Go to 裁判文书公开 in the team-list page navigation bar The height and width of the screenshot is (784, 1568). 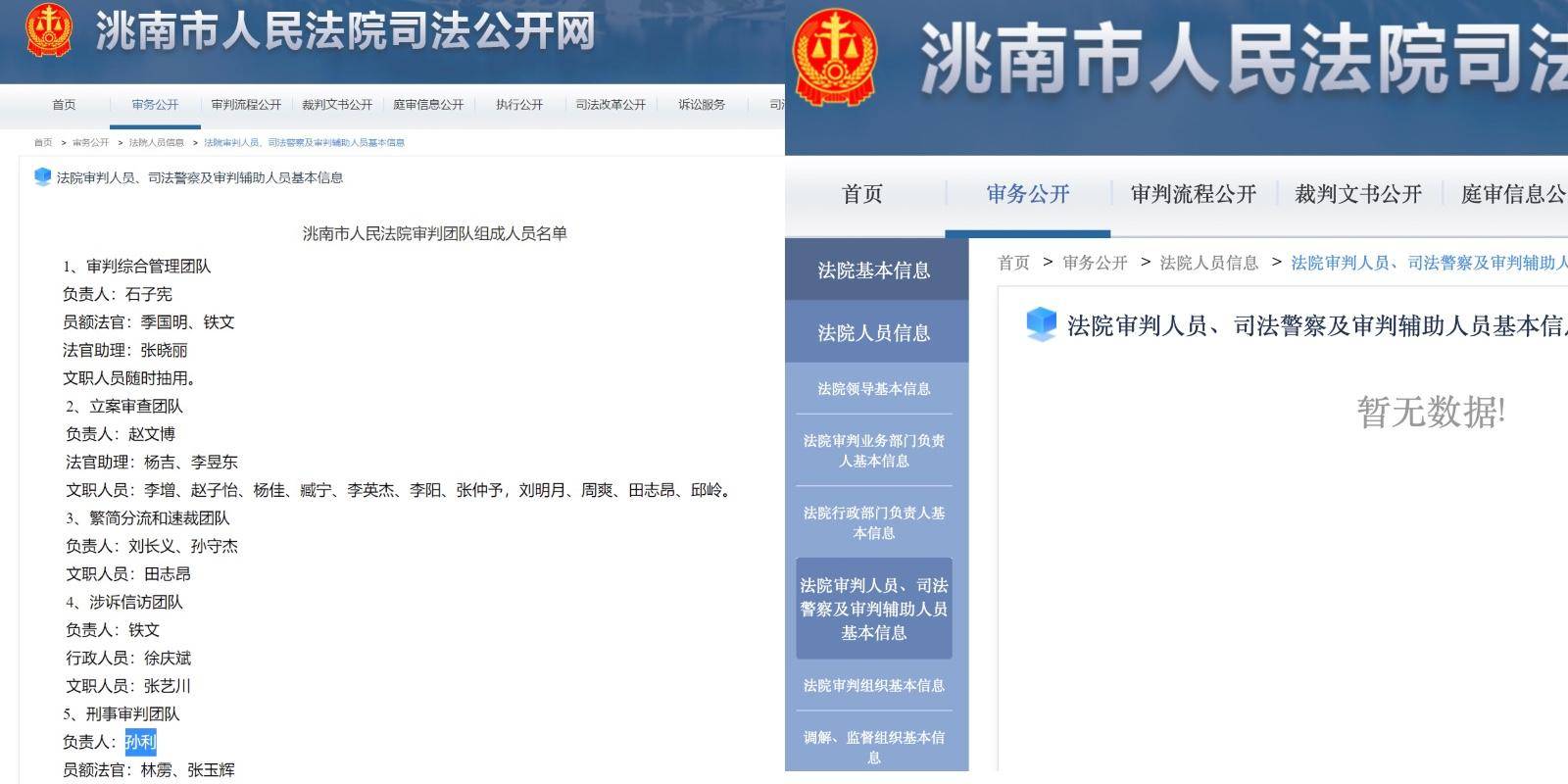tap(337, 105)
